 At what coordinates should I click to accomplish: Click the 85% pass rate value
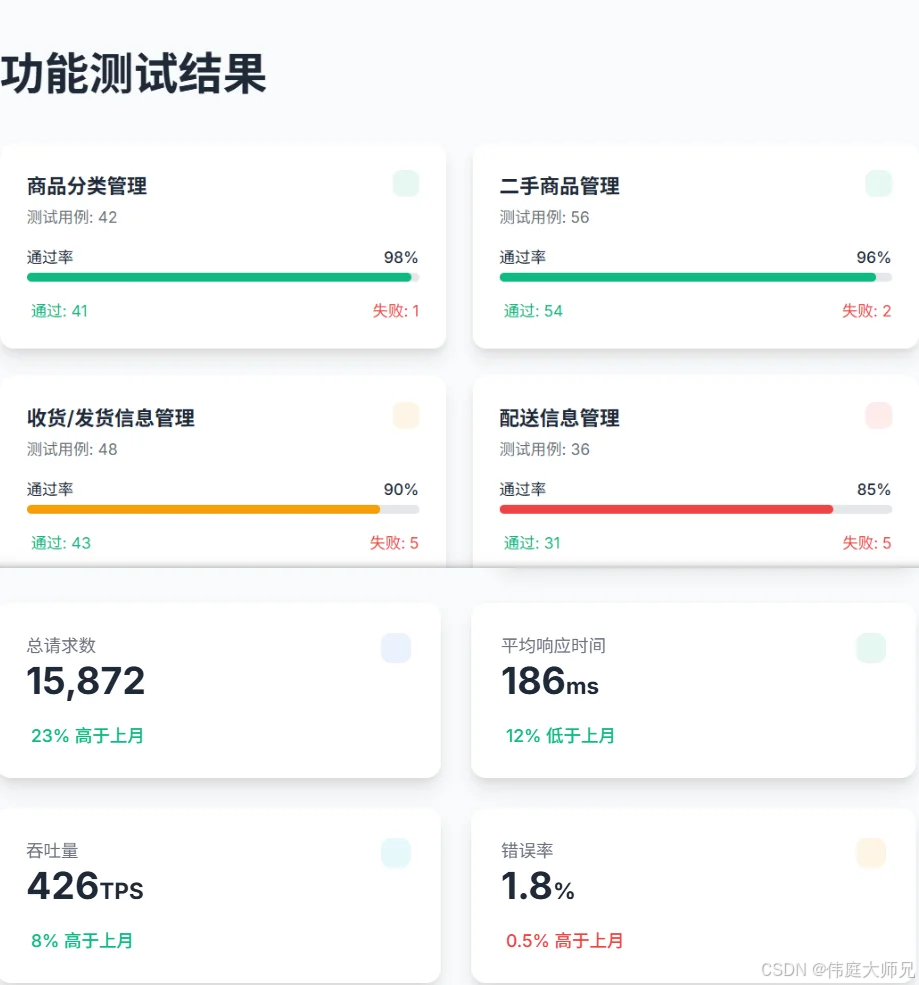click(x=874, y=489)
